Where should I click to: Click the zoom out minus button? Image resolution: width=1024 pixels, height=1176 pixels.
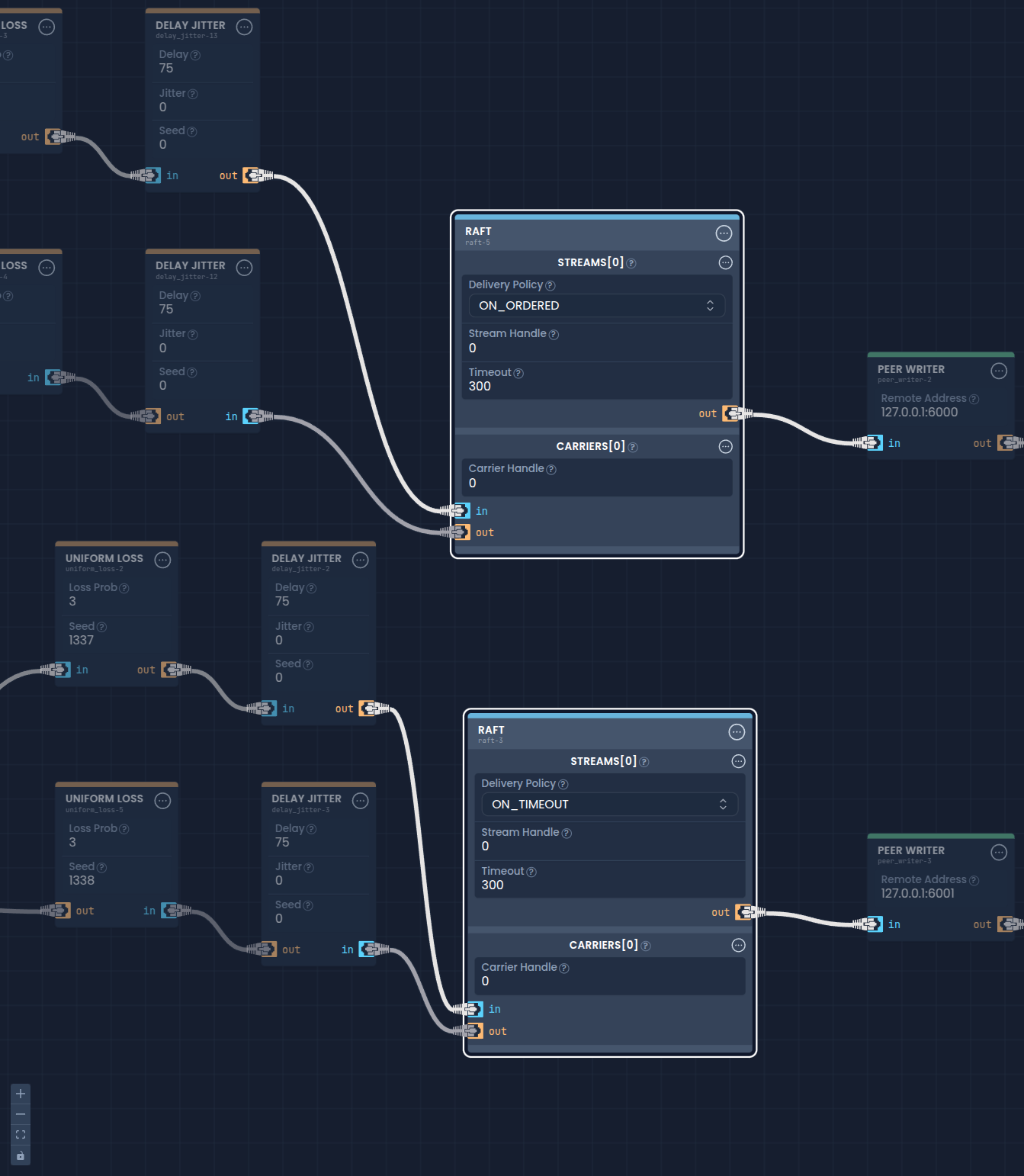[x=21, y=1114]
